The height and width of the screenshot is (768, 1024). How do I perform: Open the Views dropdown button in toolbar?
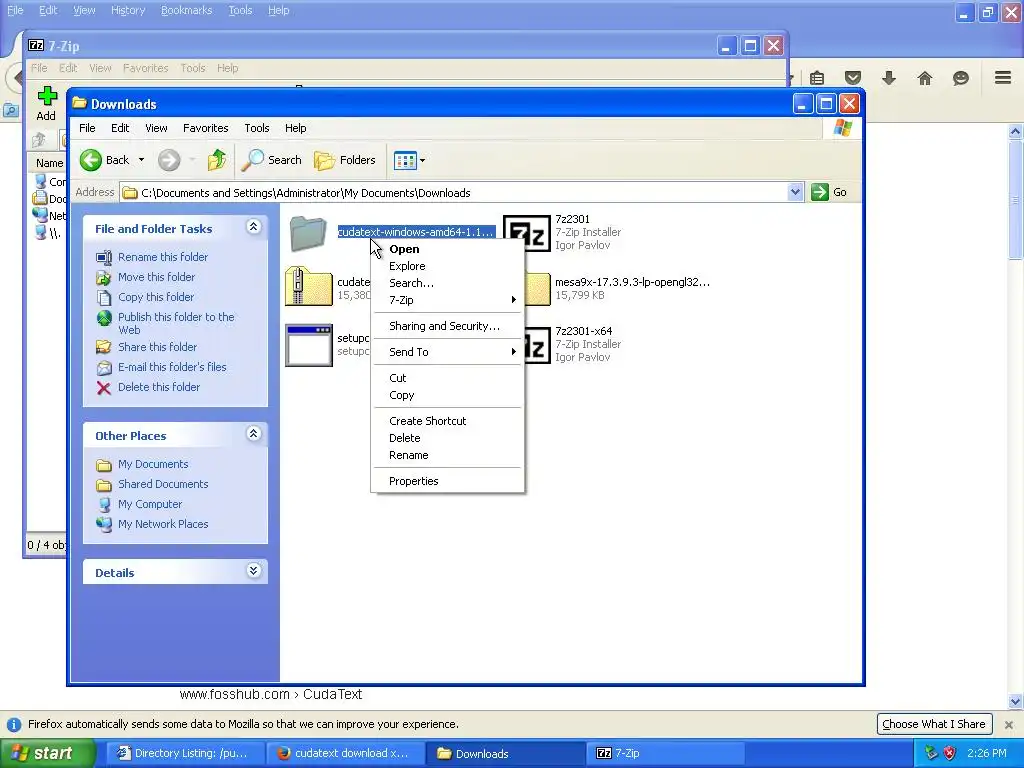point(409,160)
